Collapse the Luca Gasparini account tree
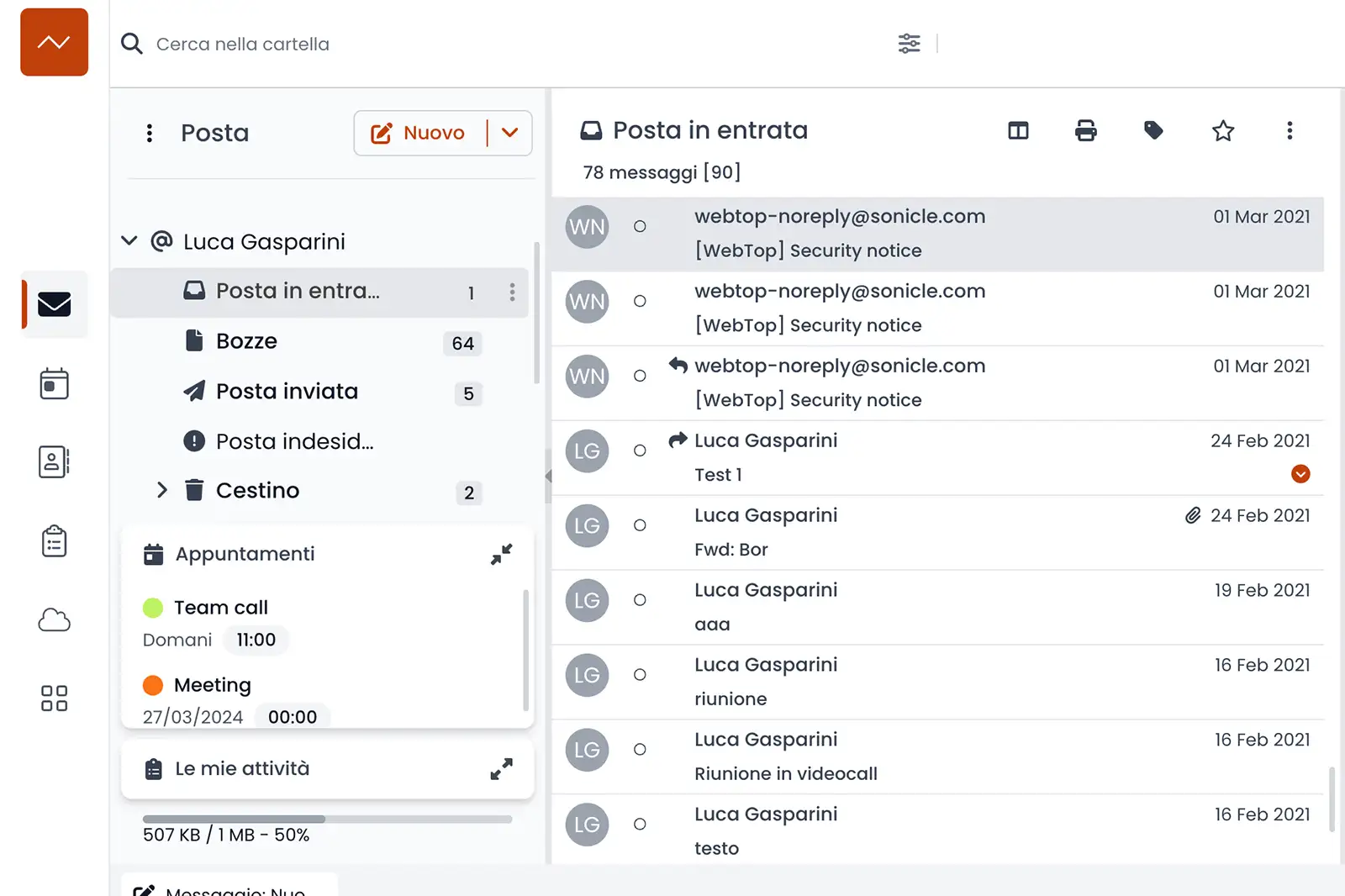The height and width of the screenshot is (896, 1345). click(x=129, y=241)
